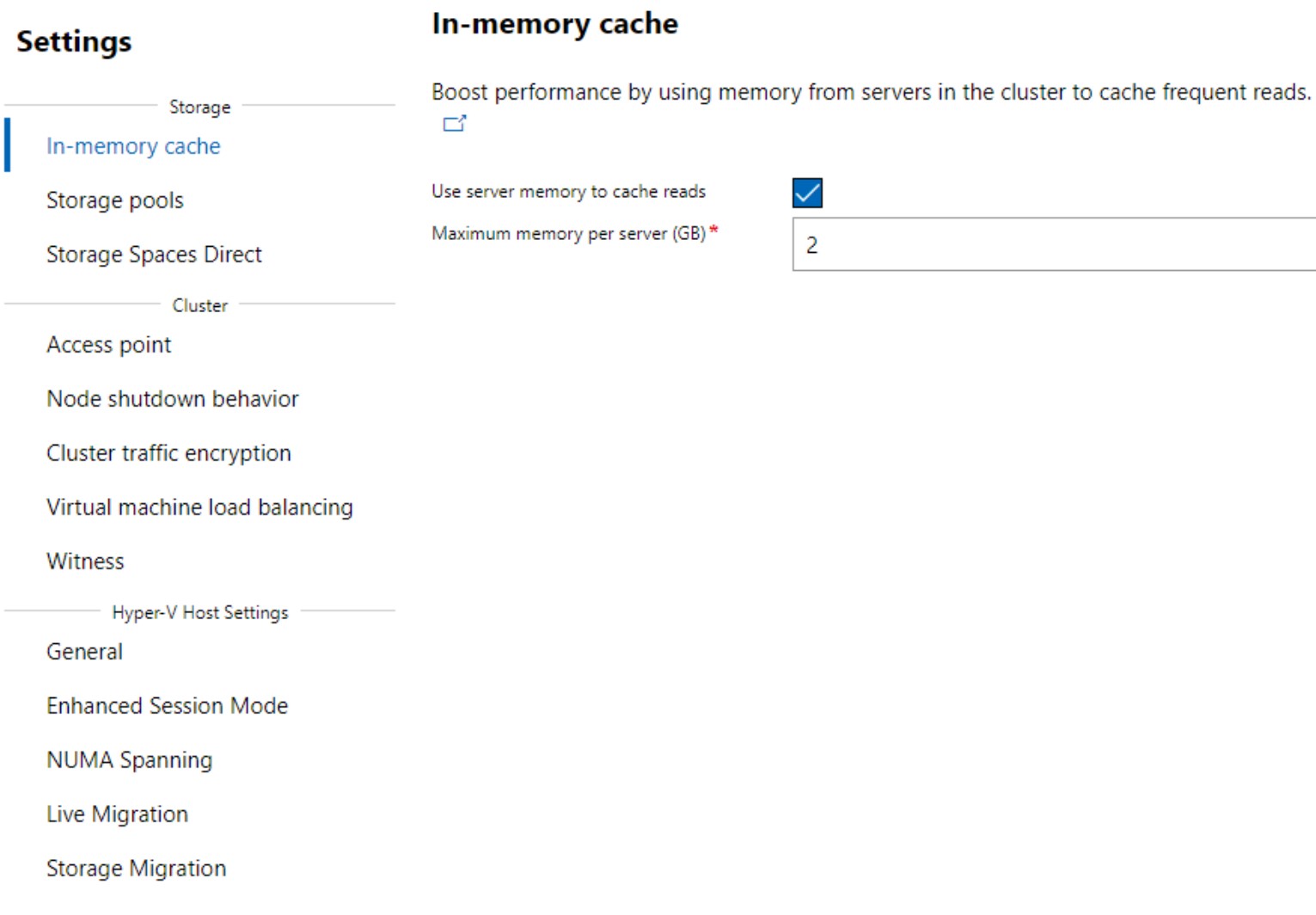Open Enhanced Session Mode settings
Screen dimensions: 1316x915
point(167,705)
